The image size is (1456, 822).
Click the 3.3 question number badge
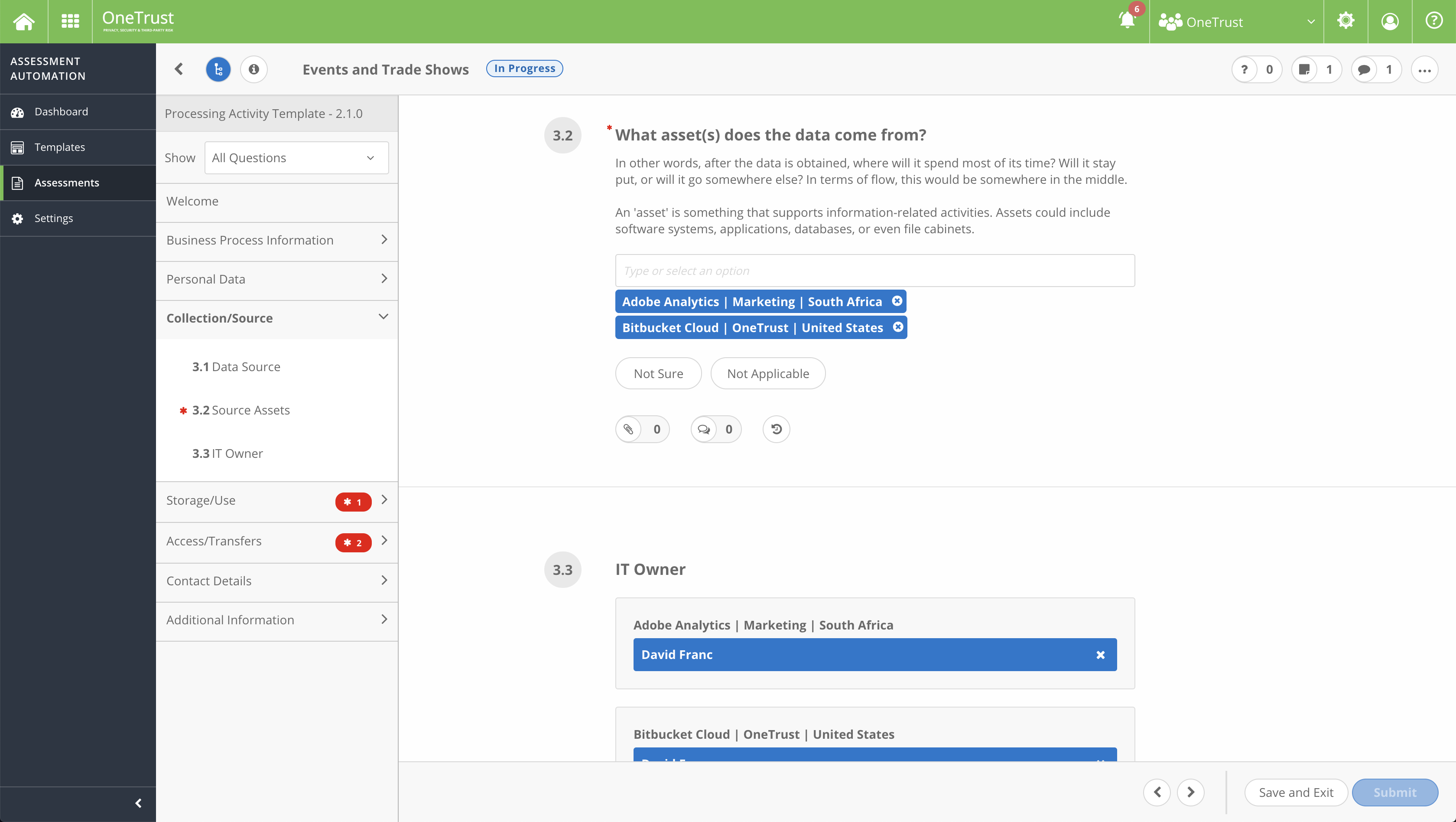coord(562,570)
